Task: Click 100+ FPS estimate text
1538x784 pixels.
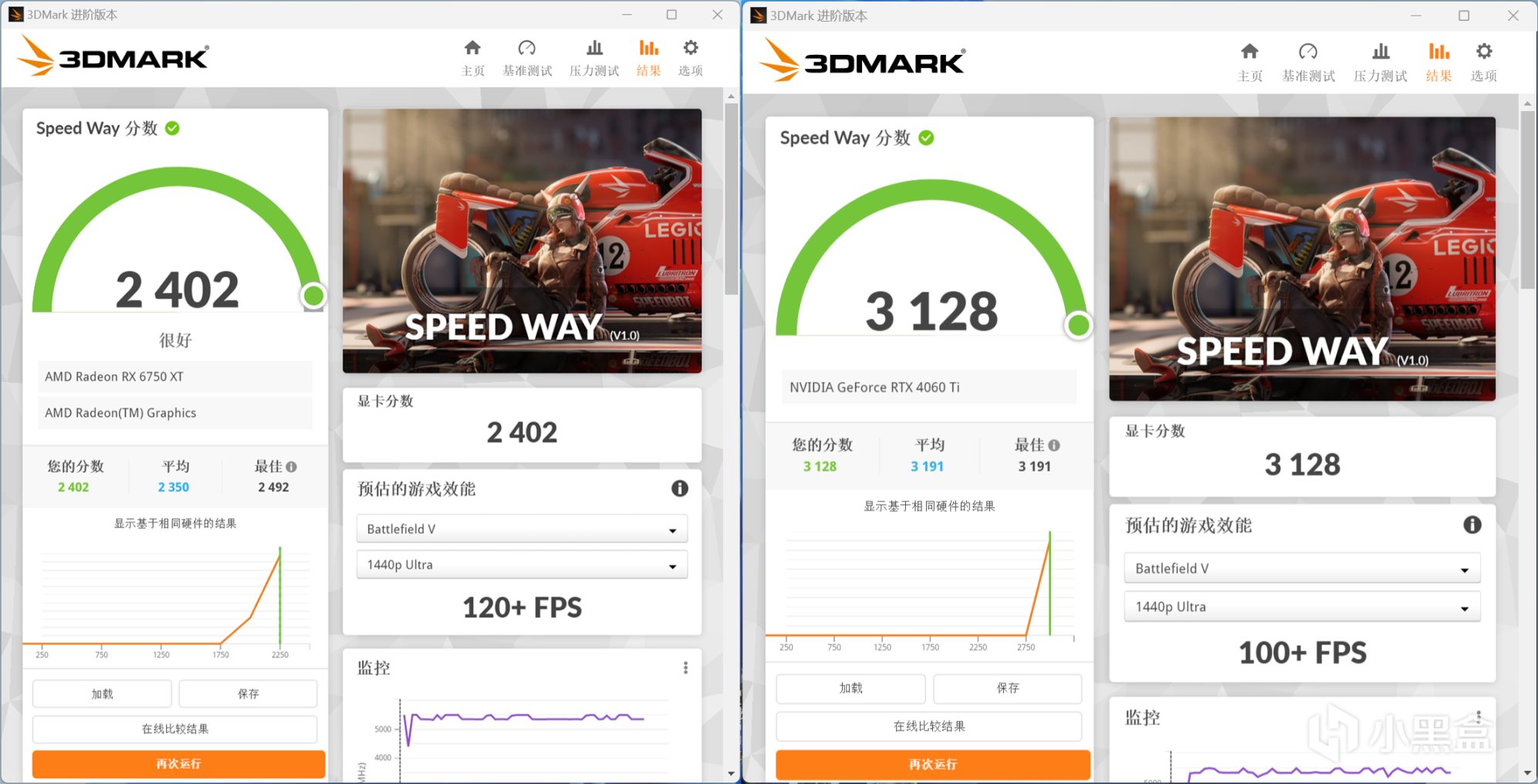Action: tap(1302, 653)
